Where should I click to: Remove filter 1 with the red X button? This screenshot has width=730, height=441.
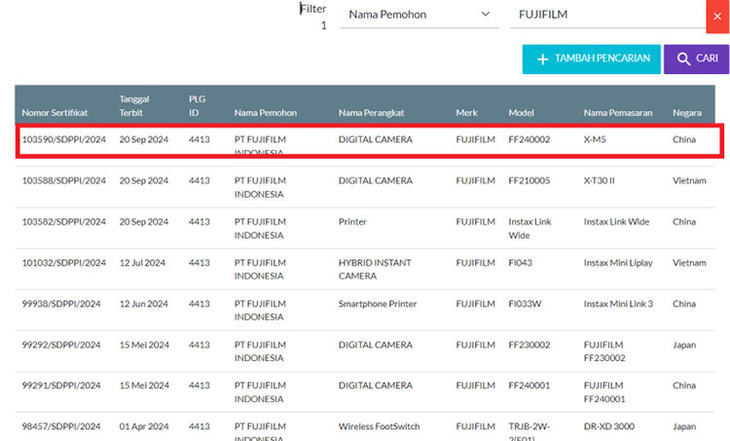point(717,16)
